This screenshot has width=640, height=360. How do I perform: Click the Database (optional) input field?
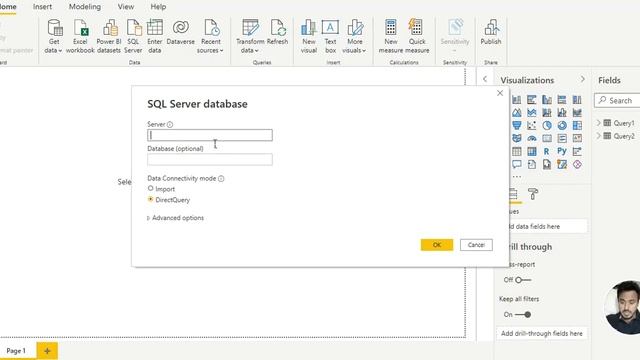(x=210, y=159)
